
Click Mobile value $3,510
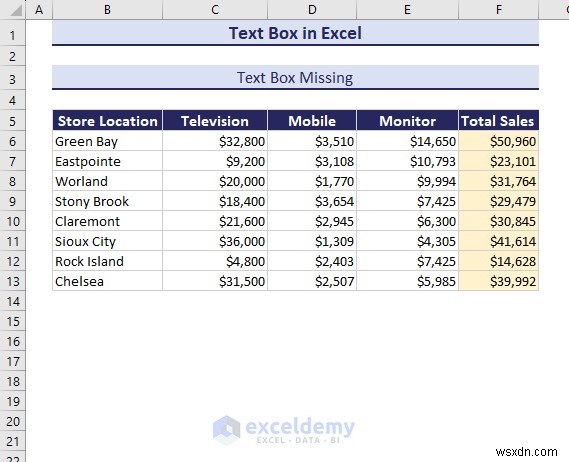(312, 141)
